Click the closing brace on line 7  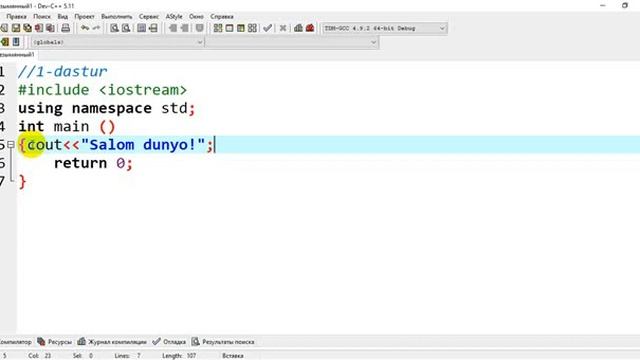pyautogui.click(x=22, y=181)
